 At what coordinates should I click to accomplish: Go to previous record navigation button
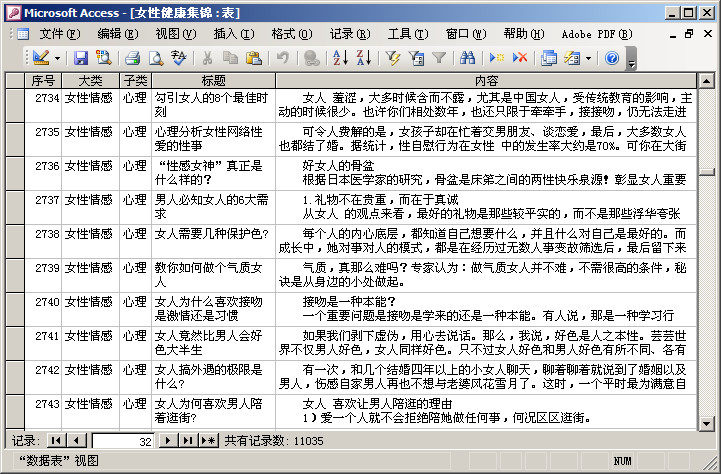click(76, 440)
